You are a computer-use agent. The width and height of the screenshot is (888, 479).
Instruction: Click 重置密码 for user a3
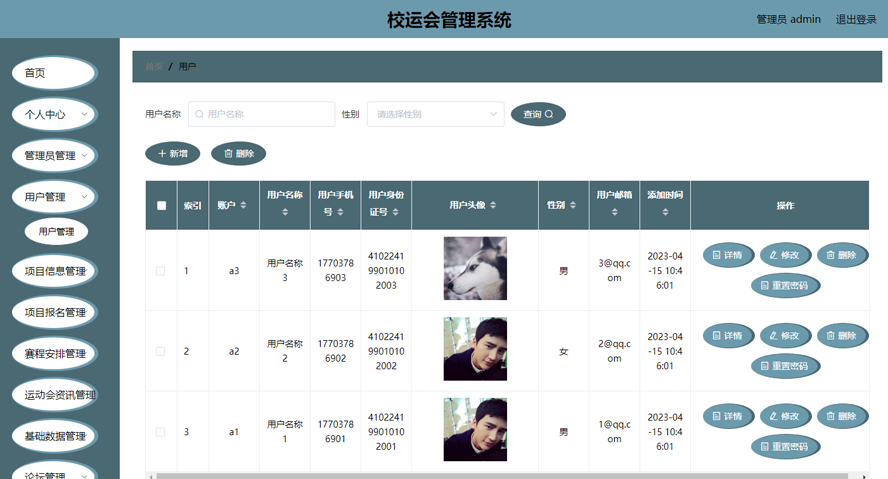tap(785, 285)
